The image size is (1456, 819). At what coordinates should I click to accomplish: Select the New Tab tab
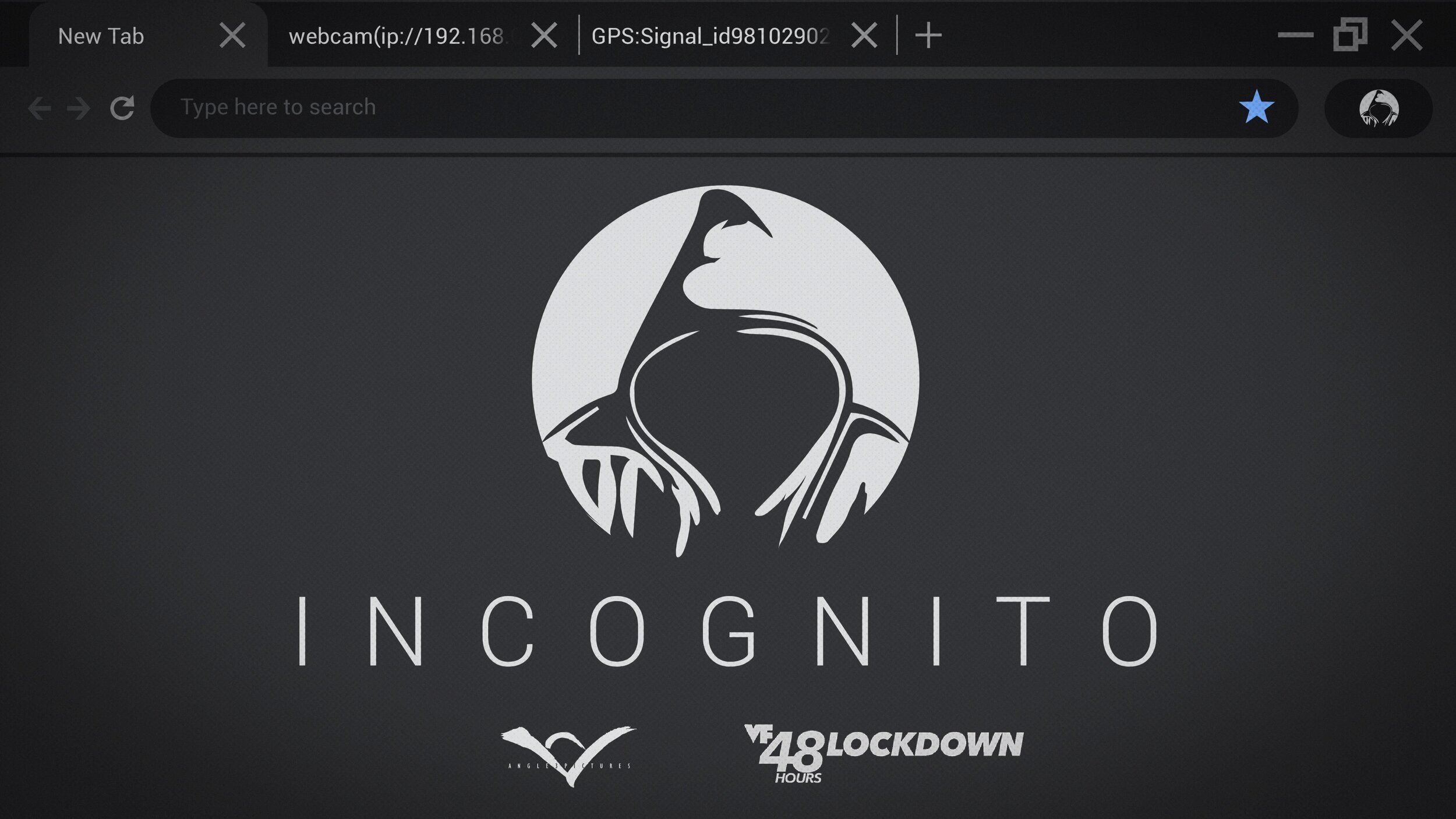click(x=101, y=37)
